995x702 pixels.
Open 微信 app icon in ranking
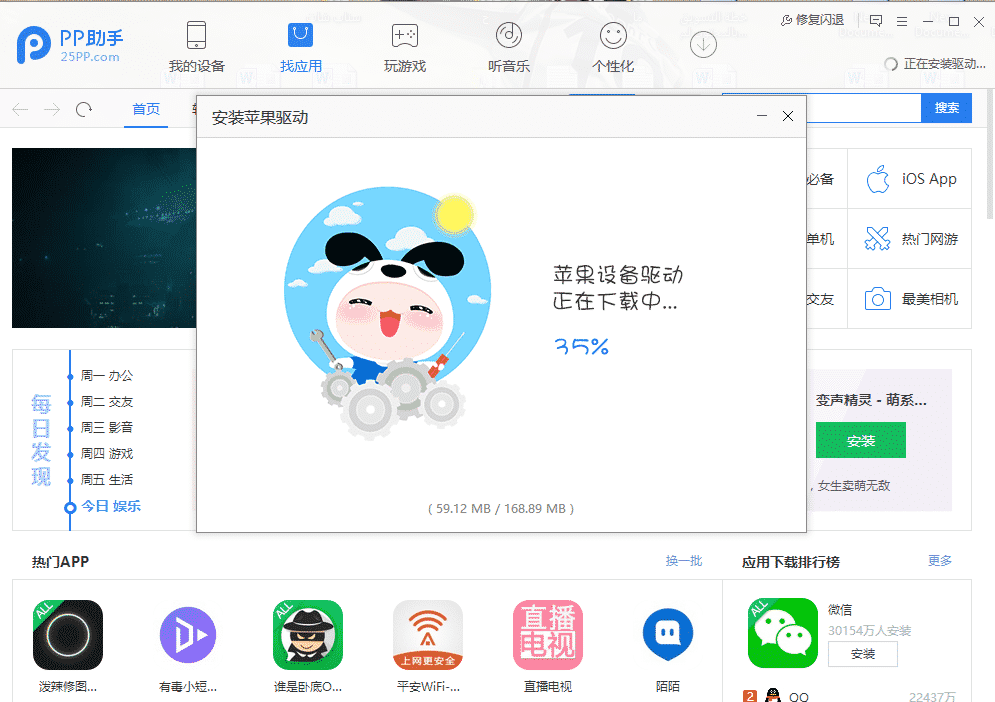[782, 633]
